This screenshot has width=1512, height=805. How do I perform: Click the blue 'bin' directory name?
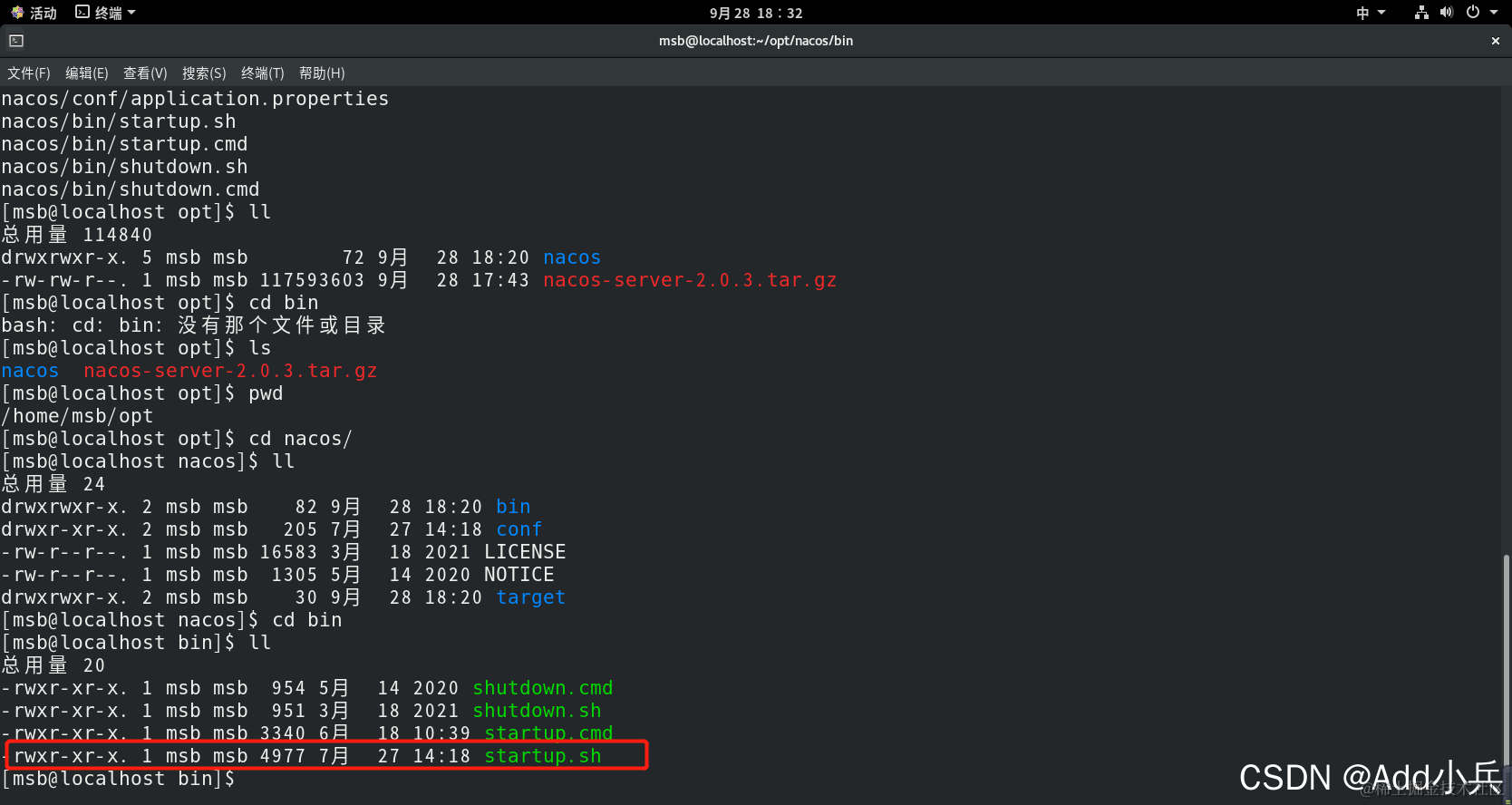pyautogui.click(x=513, y=507)
